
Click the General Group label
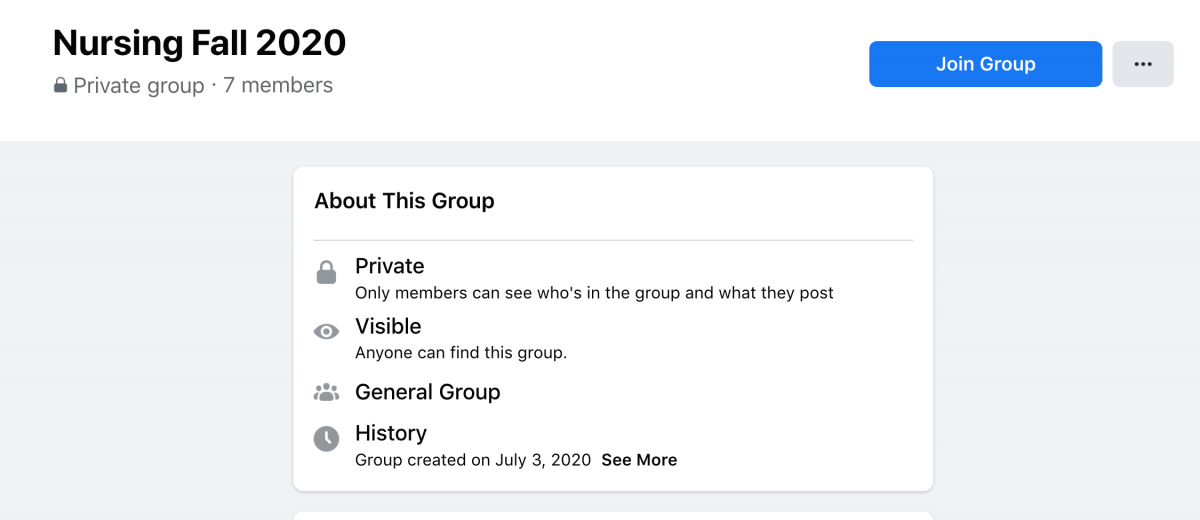coord(428,392)
